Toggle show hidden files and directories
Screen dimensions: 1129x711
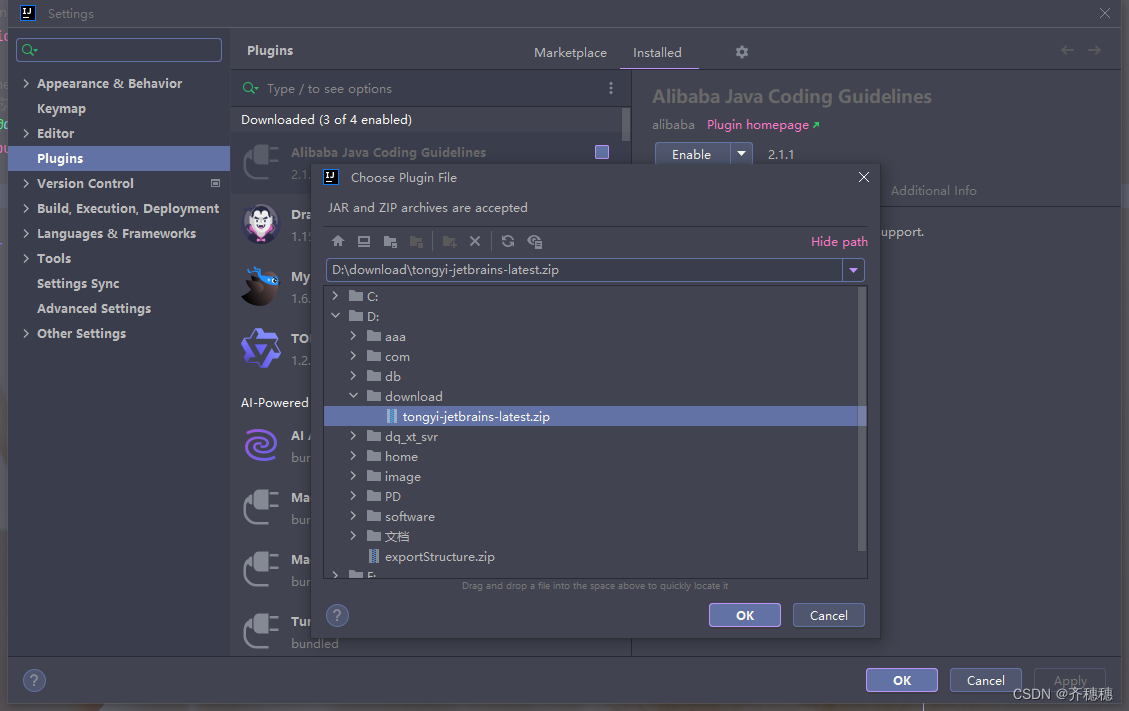(x=534, y=241)
